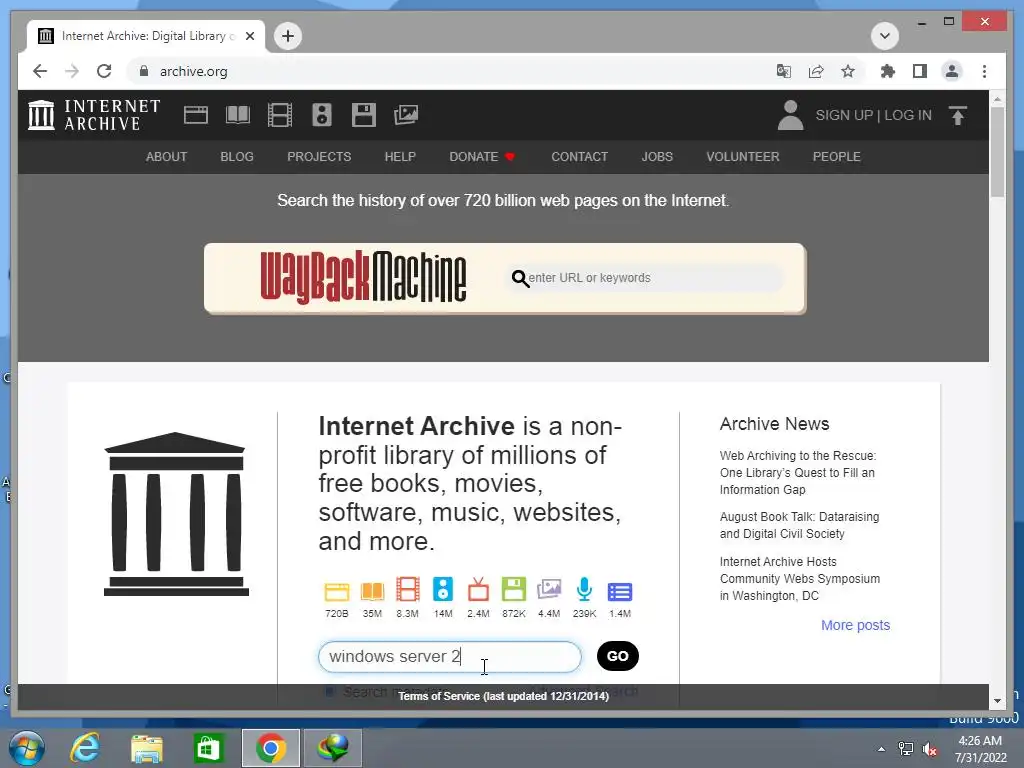The height and width of the screenshot is (768, 1024).
Task: Expand the tab search chevron
Action: 885,36
